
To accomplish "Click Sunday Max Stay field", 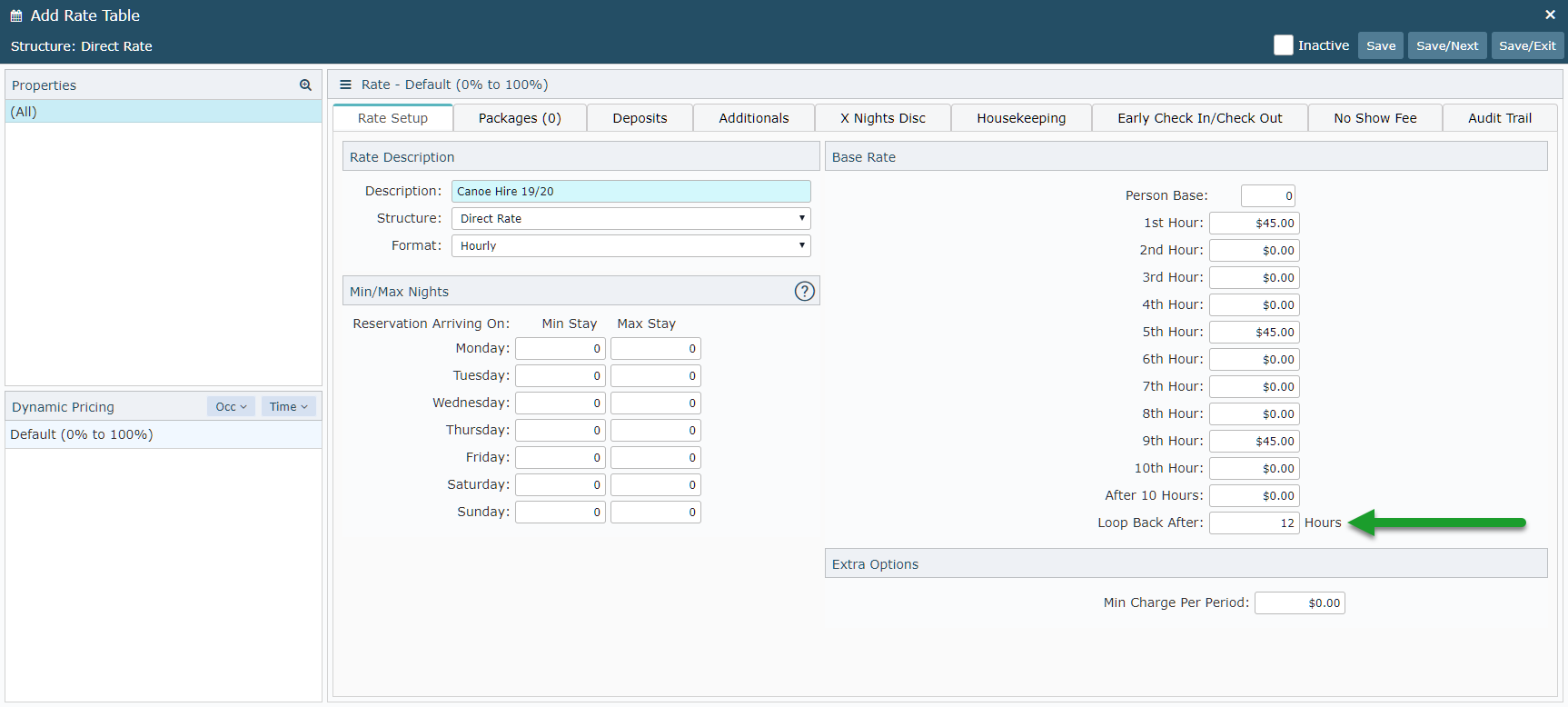I will 655,513.
